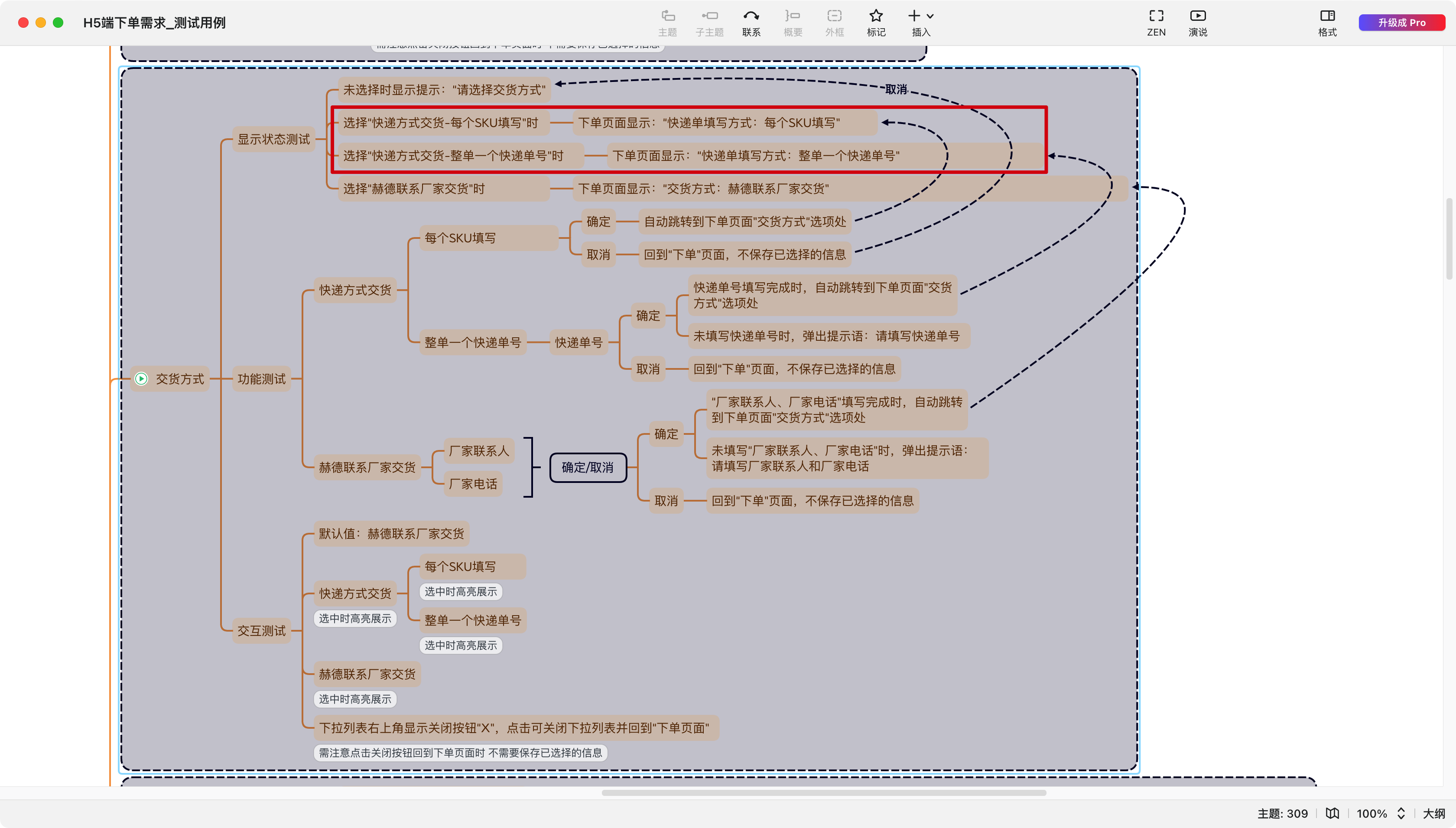
Task: Open the 100% zoom level stepper
Action: pos(1401,813)
